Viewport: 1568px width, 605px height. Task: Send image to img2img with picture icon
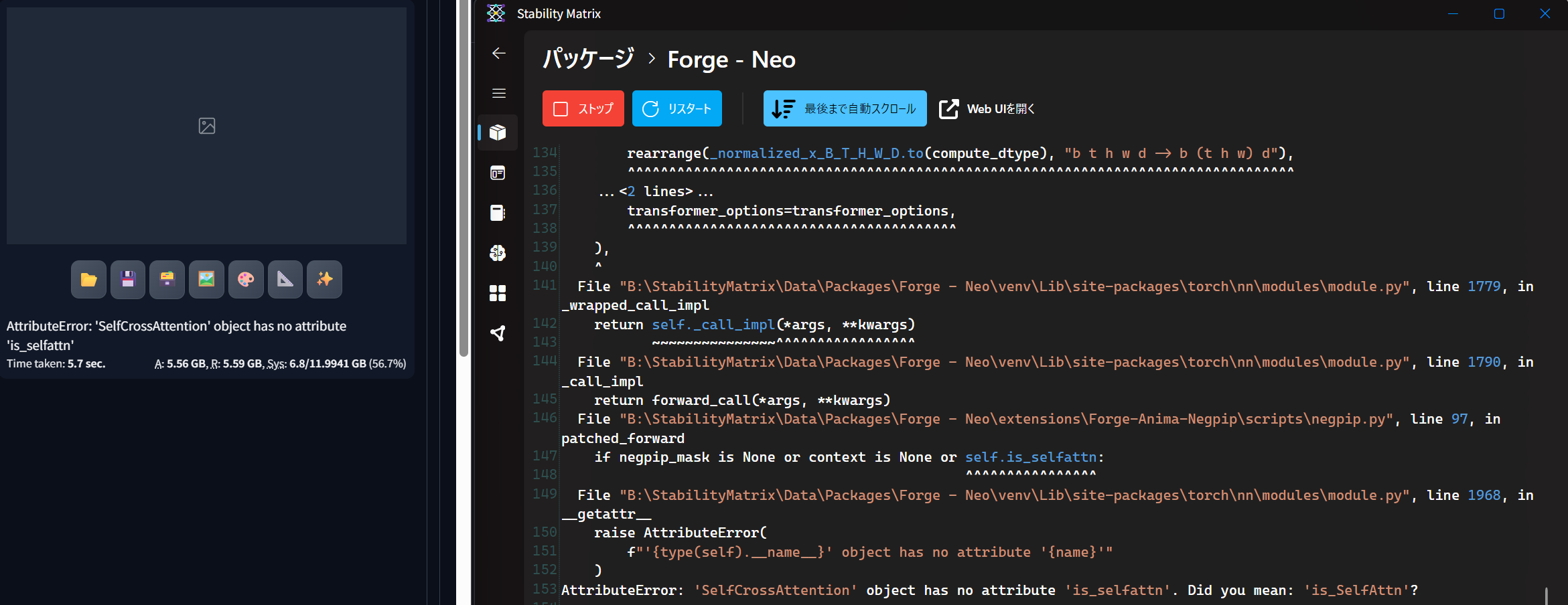tap(206, 279)
